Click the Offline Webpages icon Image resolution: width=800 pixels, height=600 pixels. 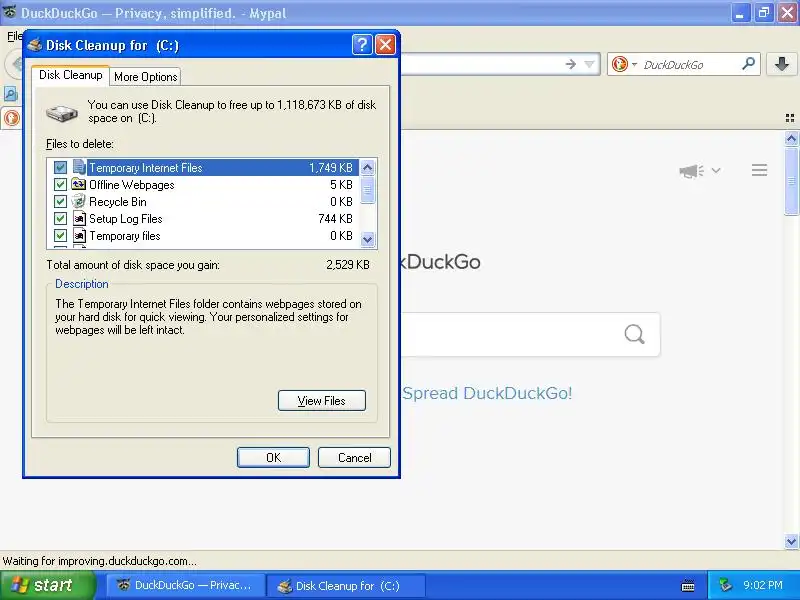click(x=79, y=184)
